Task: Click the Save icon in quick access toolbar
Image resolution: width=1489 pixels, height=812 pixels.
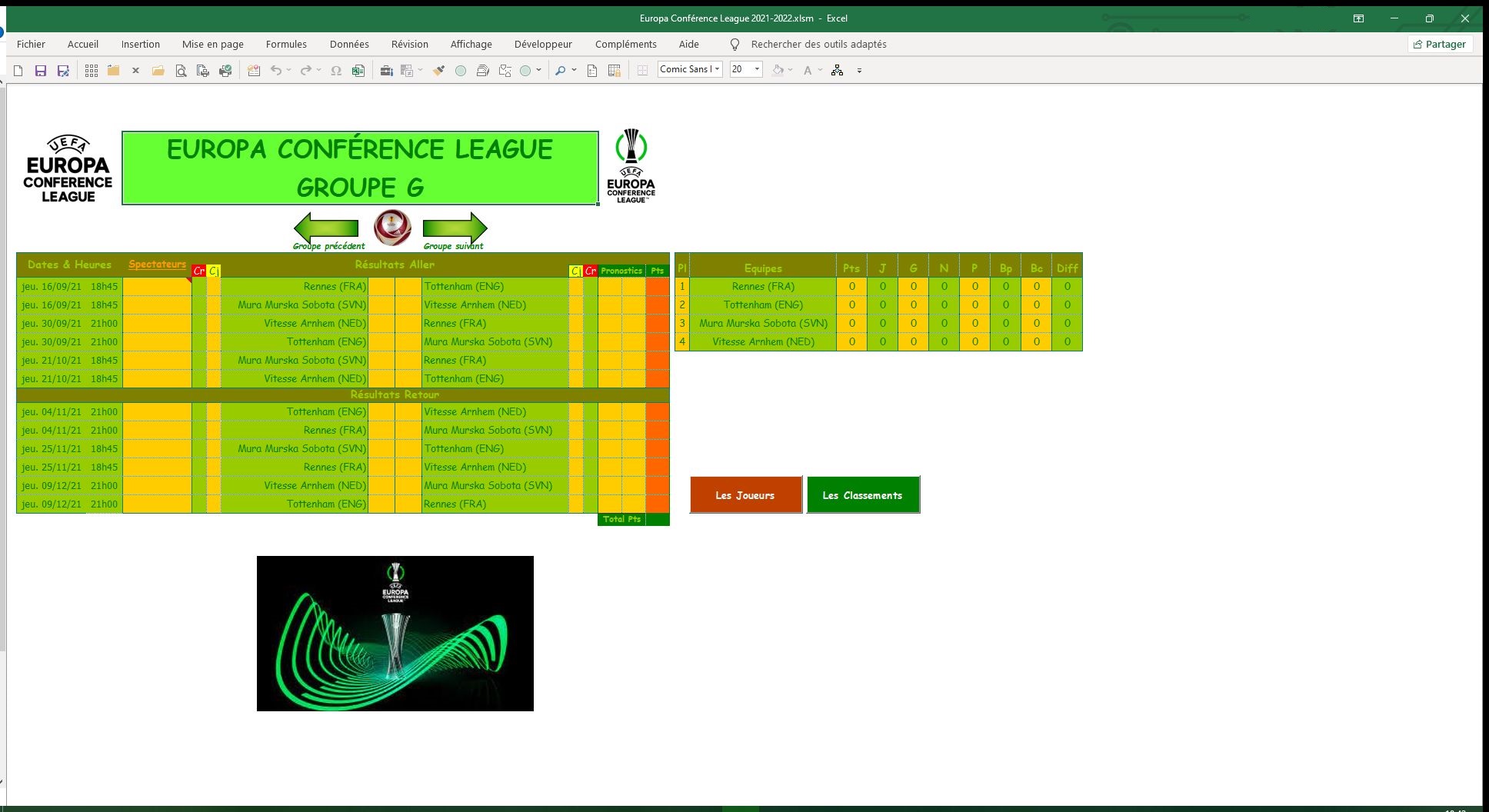Action: 41,71
